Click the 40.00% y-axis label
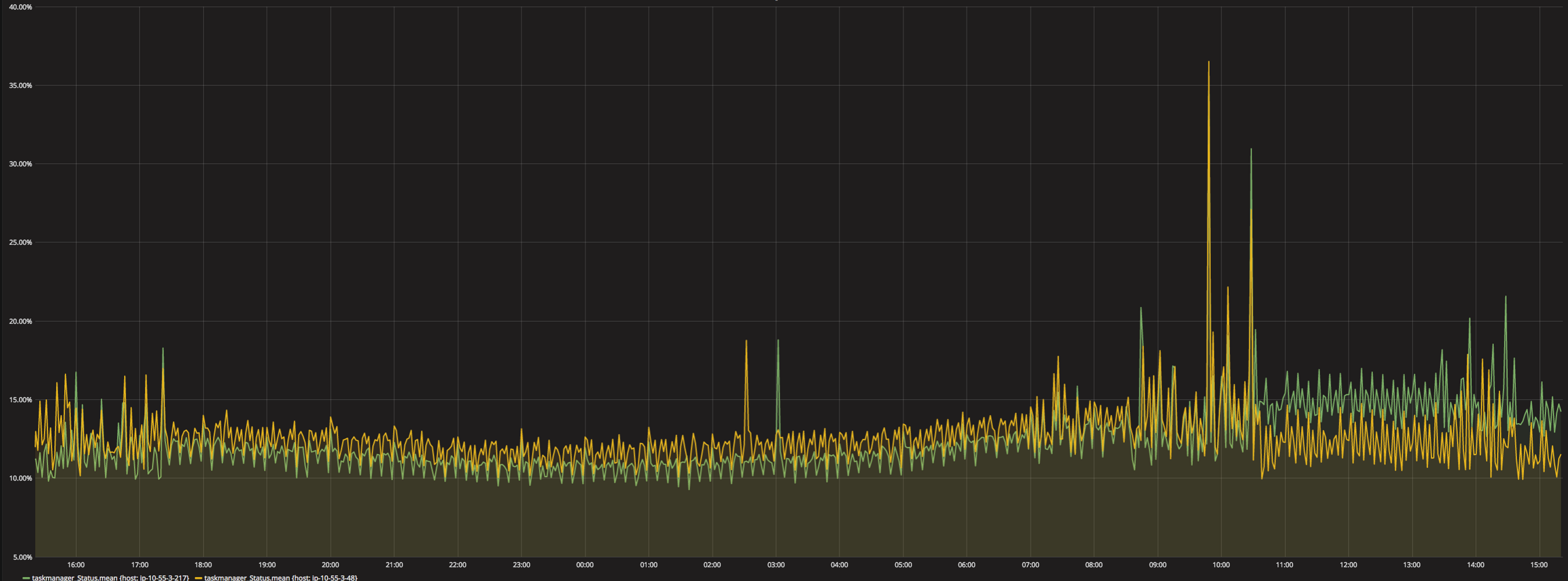This screenshot has width=1568, height=581. [20, 7]
